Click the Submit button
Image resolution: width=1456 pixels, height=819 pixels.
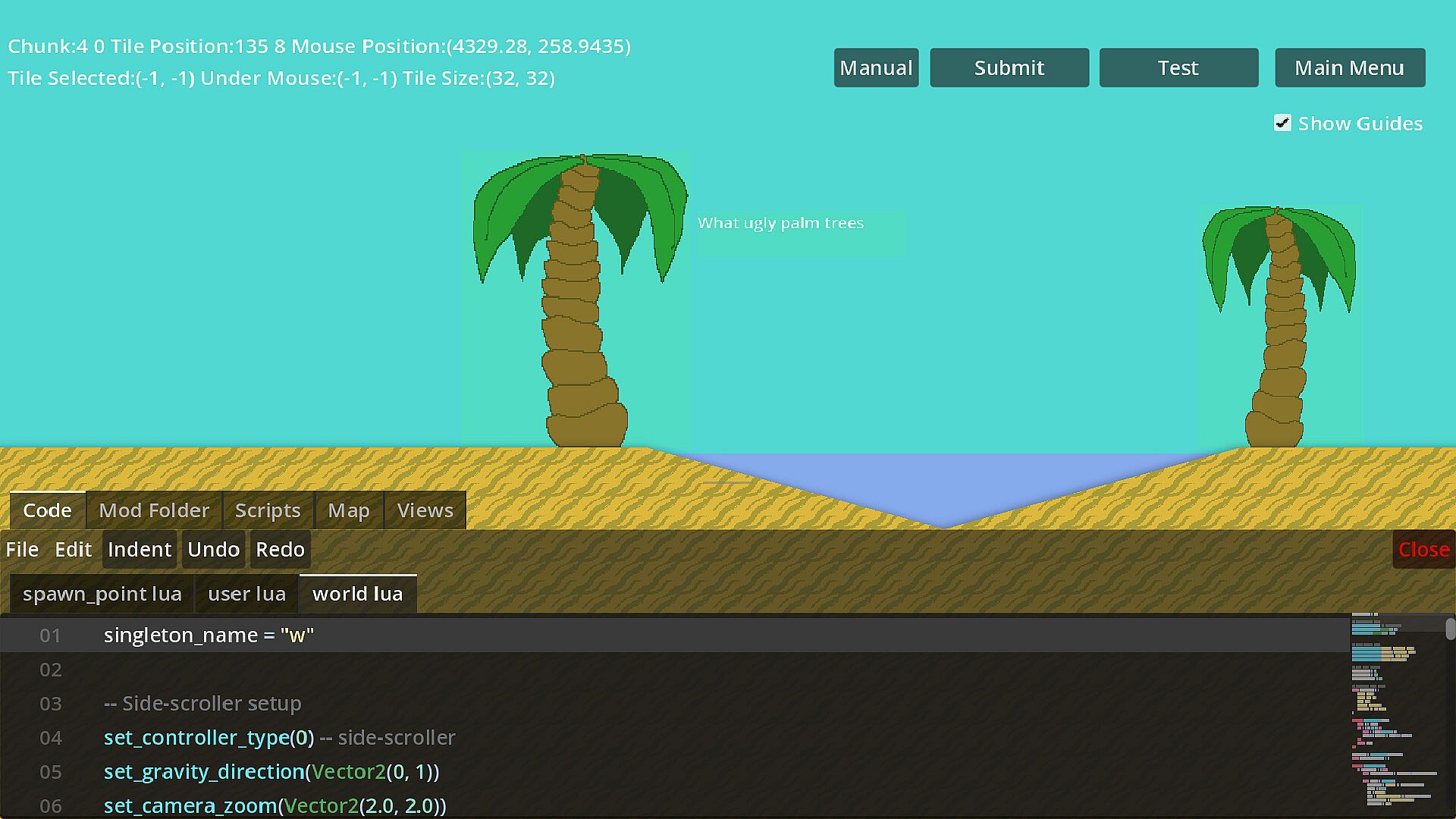tap(1009, 68)
